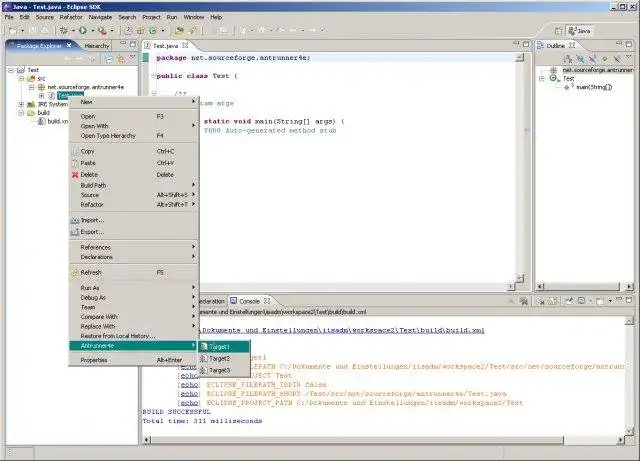640x461 pixels.
Task: Click the New Java Package icon
Action: click(x=140, y=31)
